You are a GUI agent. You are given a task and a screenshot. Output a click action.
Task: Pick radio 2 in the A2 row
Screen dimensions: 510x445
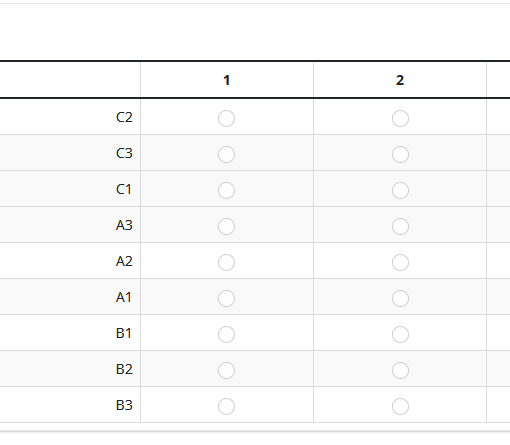[x=400, y=262]
